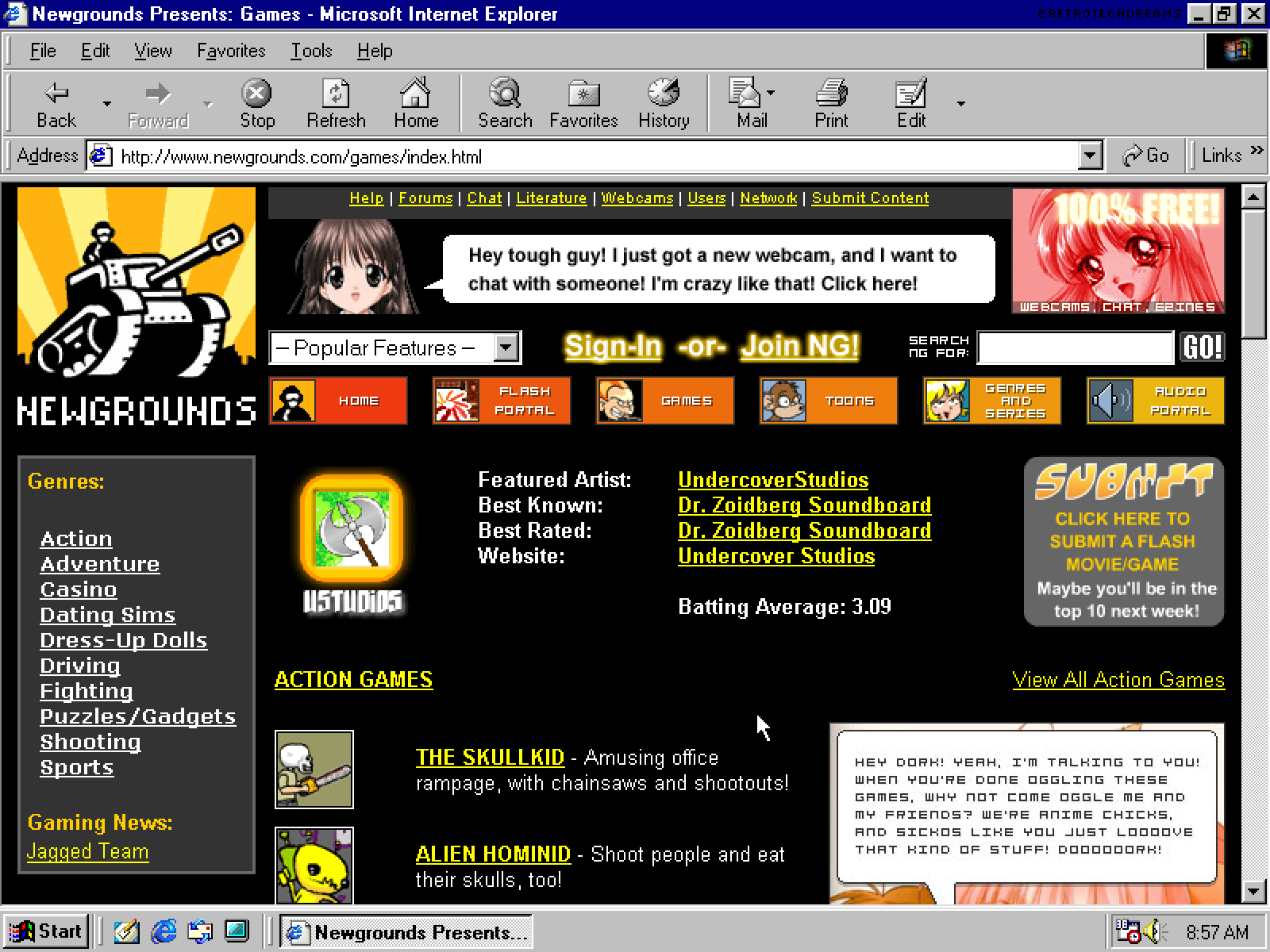The width and height of the screenshot is (1270, 952).
Task: Open the Back button history arrow
Action: tap(106, 104)
